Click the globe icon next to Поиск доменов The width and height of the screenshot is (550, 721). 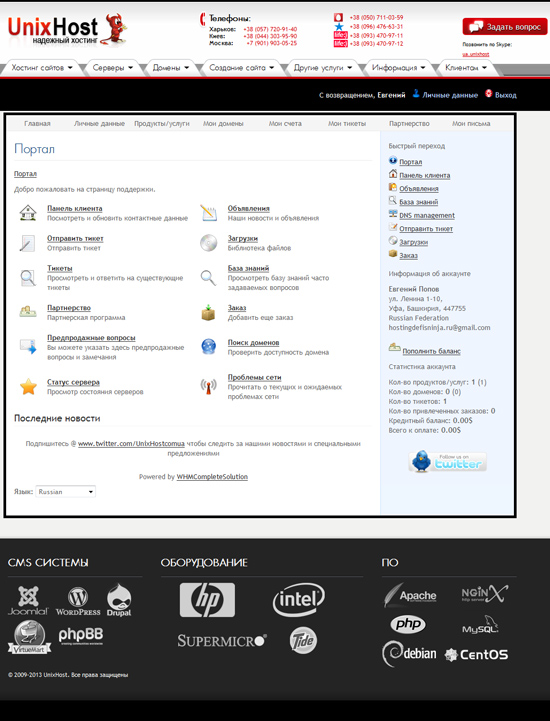coord(208,347)
